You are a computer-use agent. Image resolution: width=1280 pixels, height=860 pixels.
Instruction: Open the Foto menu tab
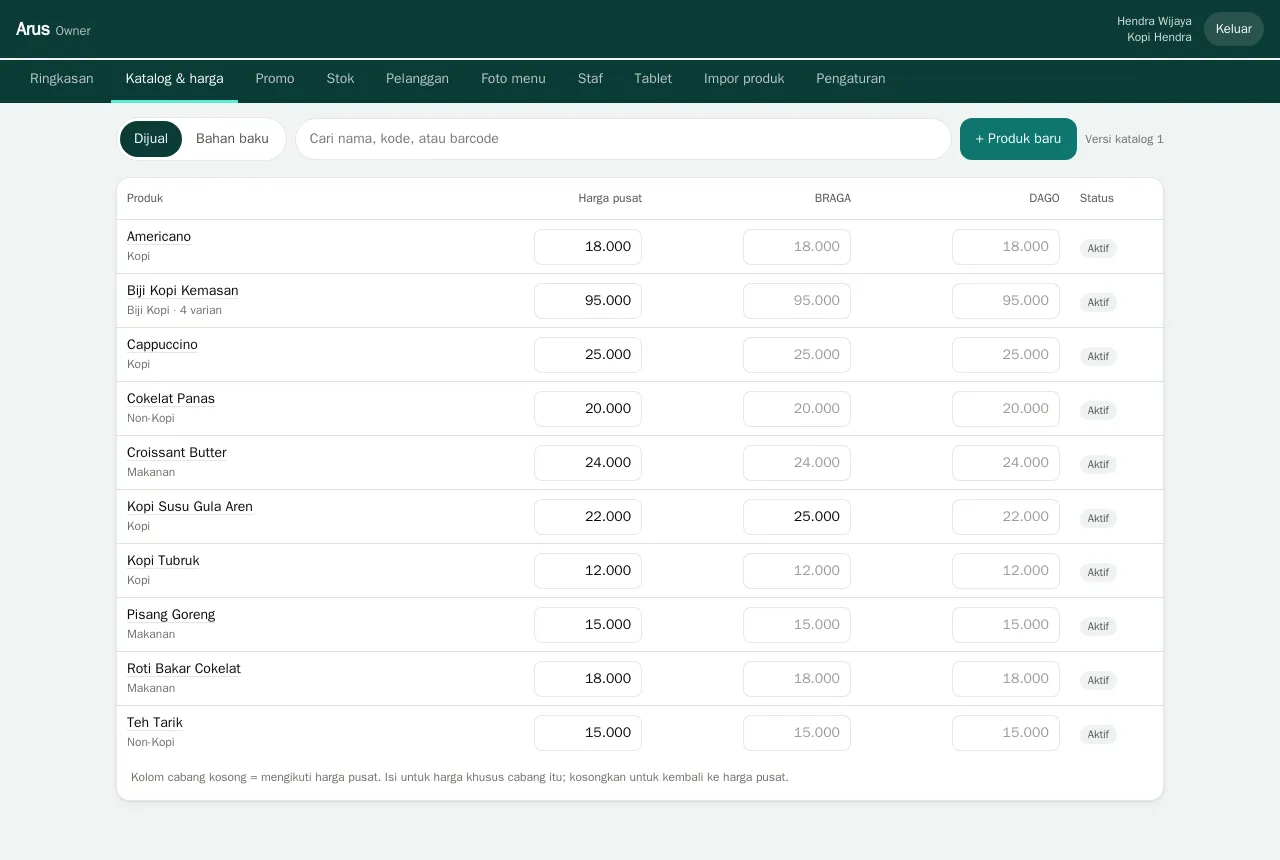tap(513, 79)
